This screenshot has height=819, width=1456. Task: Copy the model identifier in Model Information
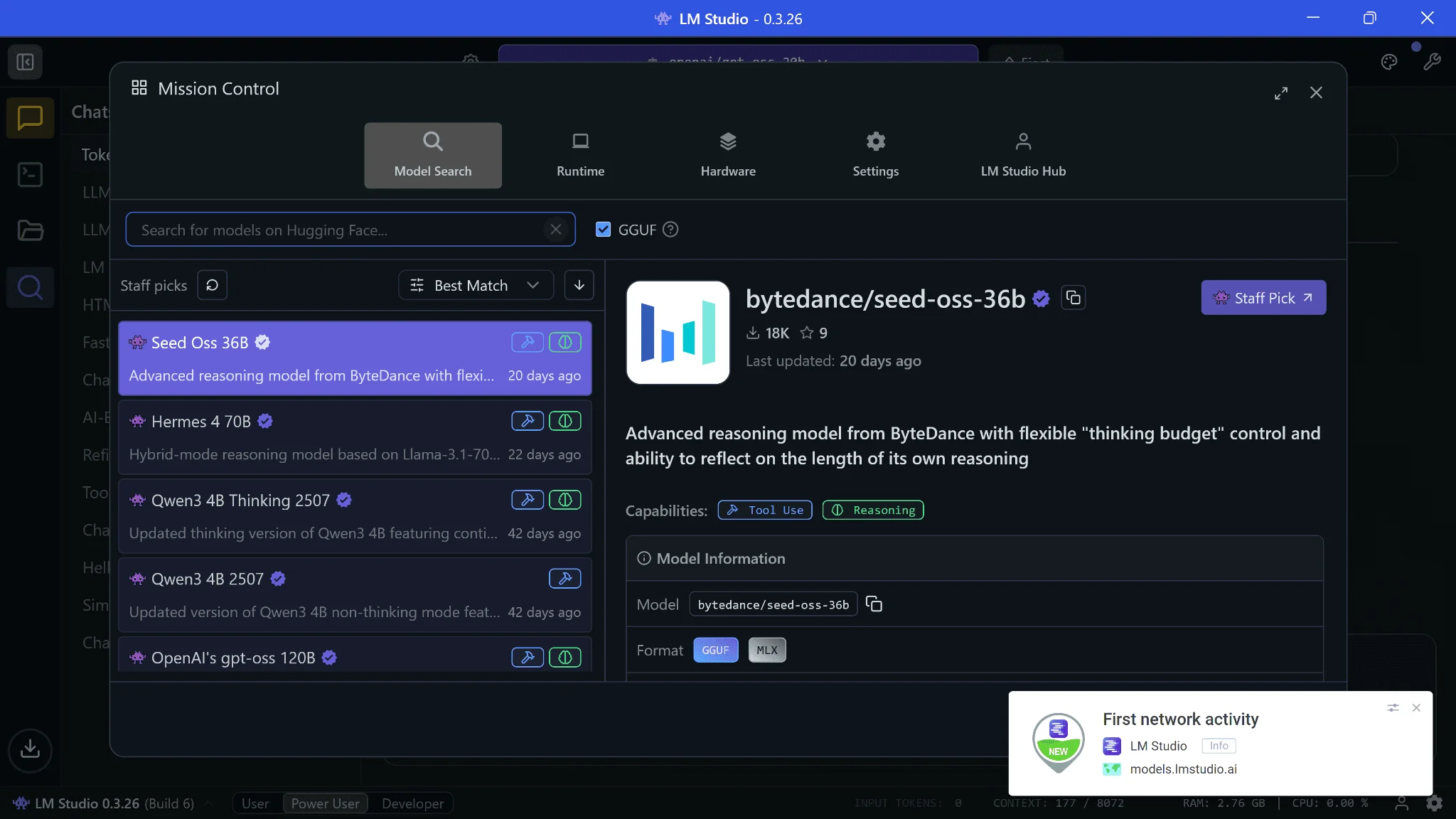pyautogui.click(x=874, y=604)
